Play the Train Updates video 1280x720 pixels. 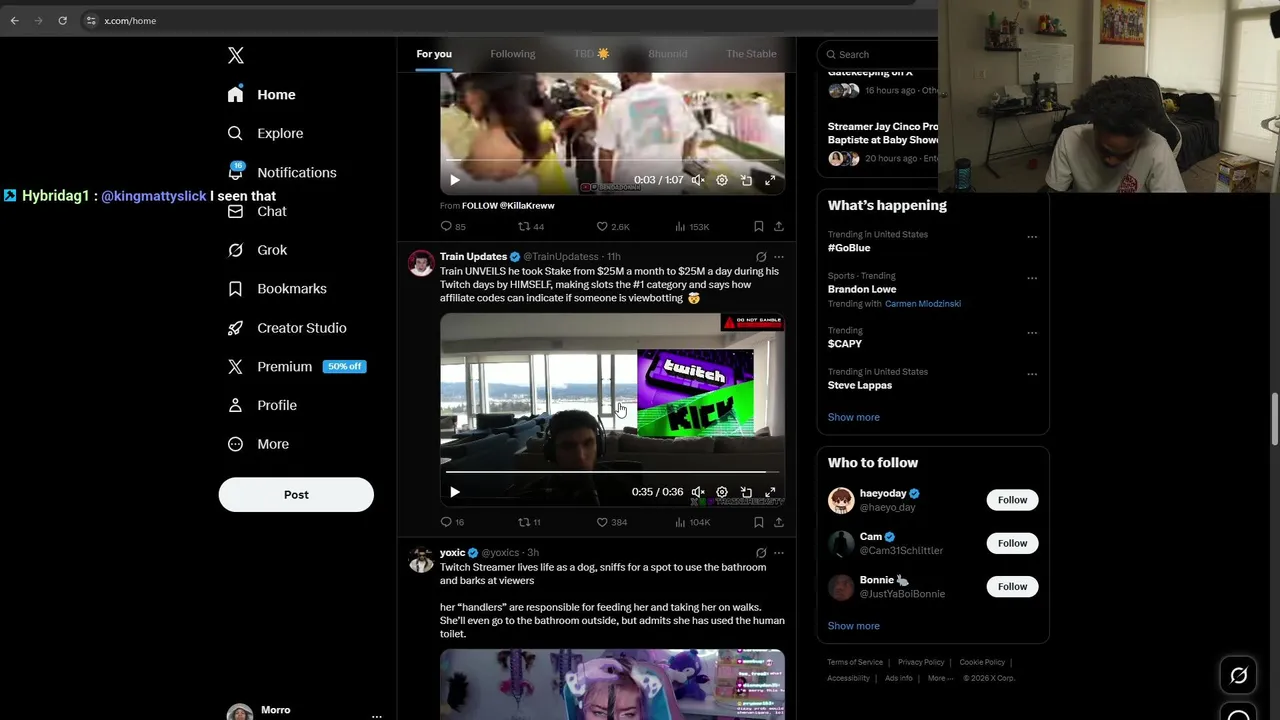455,492
